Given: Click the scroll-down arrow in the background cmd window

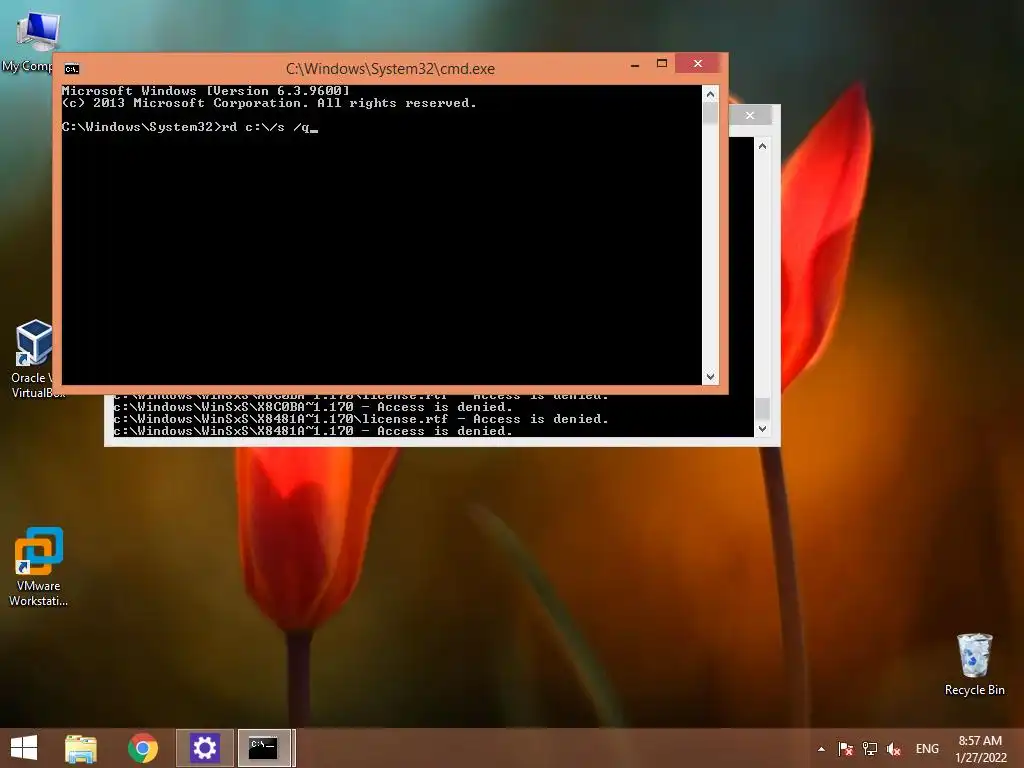Looking at the screenshot, I should [762, 429].
